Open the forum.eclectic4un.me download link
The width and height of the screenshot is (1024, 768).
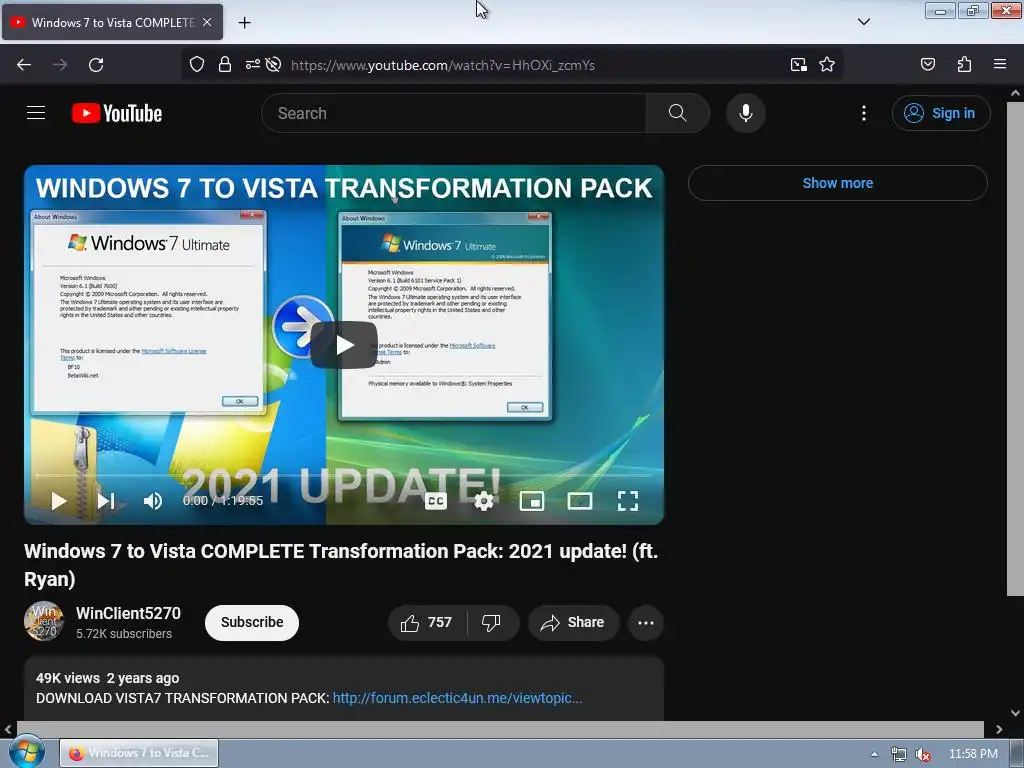click(x=457, y=698)
